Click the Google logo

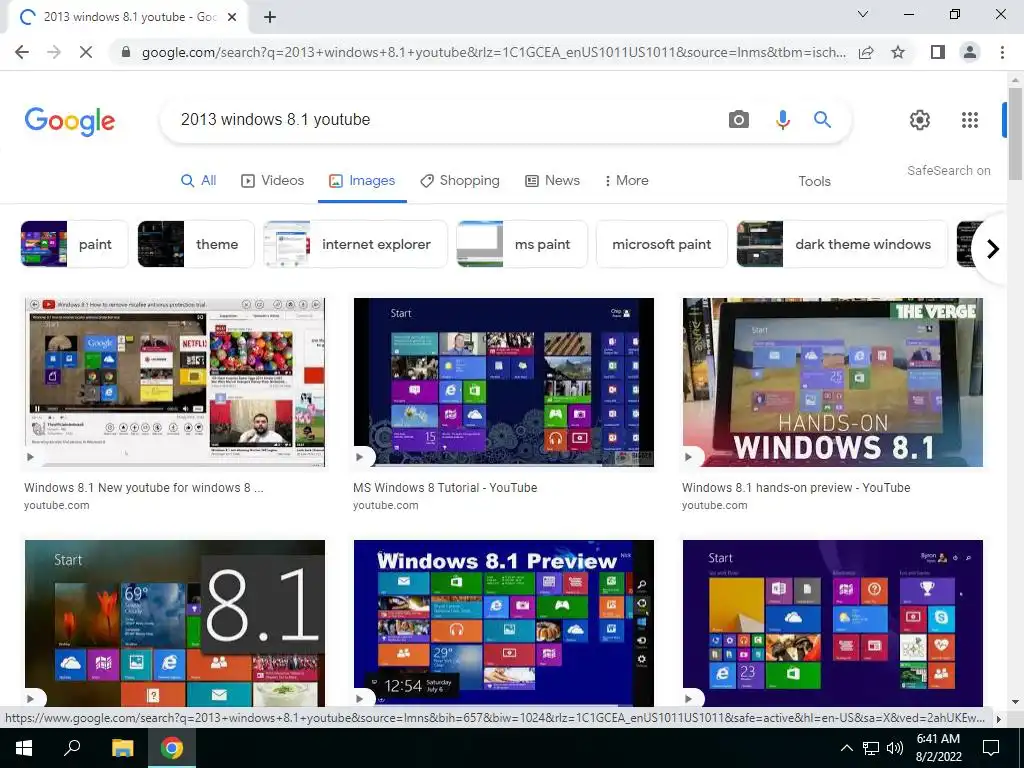tap(70, 121)
